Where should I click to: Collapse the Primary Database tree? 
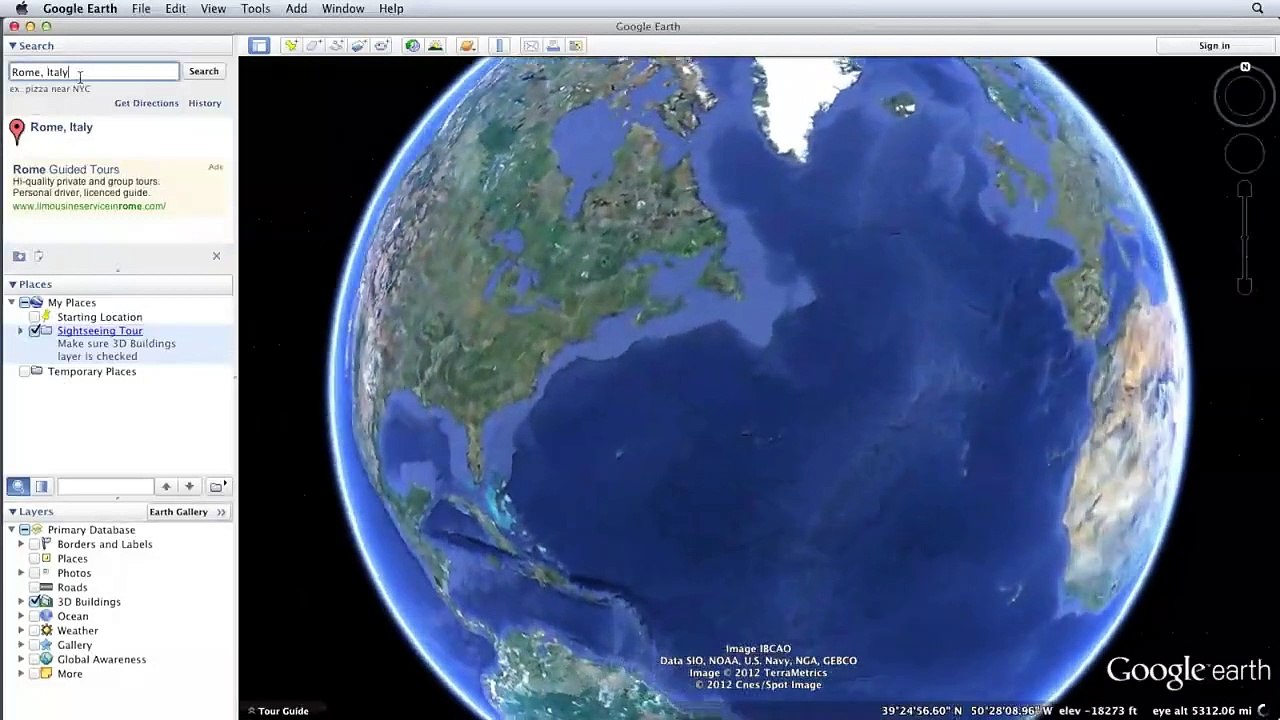point(12,530)
